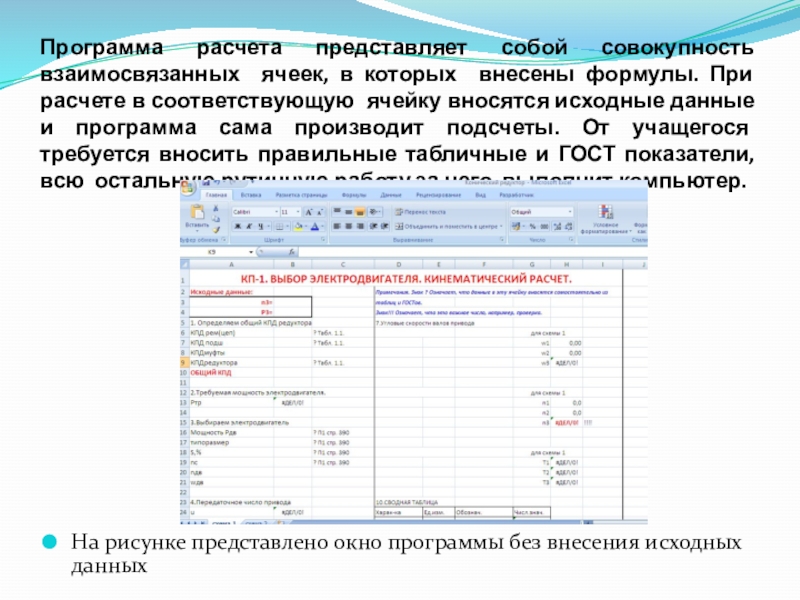Image resolution: width=800 pixels, height=600 pixels.
Task: Expand the Name Box K9 dropdown arrow
Action: [x=251, y=252]
